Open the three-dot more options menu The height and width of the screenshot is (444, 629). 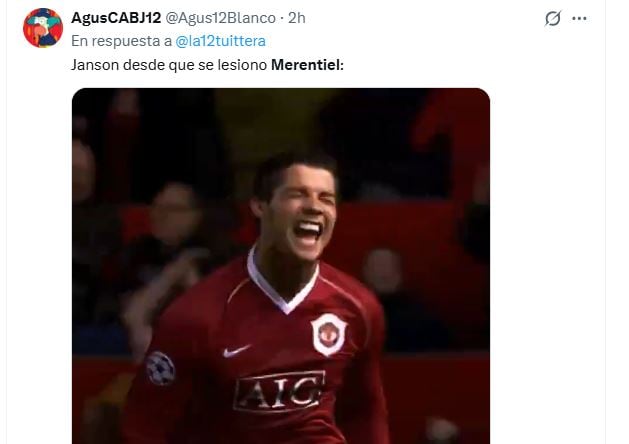pos(579,18)
